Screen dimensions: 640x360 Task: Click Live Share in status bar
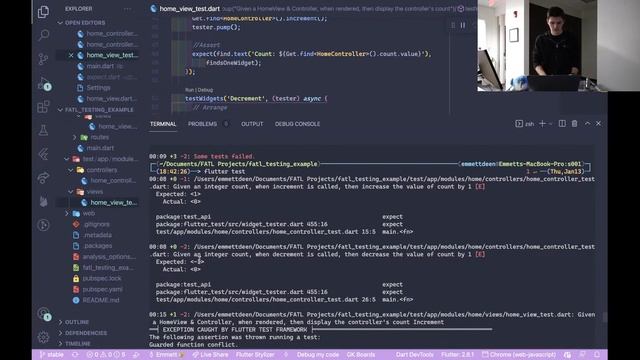(210, 355)
